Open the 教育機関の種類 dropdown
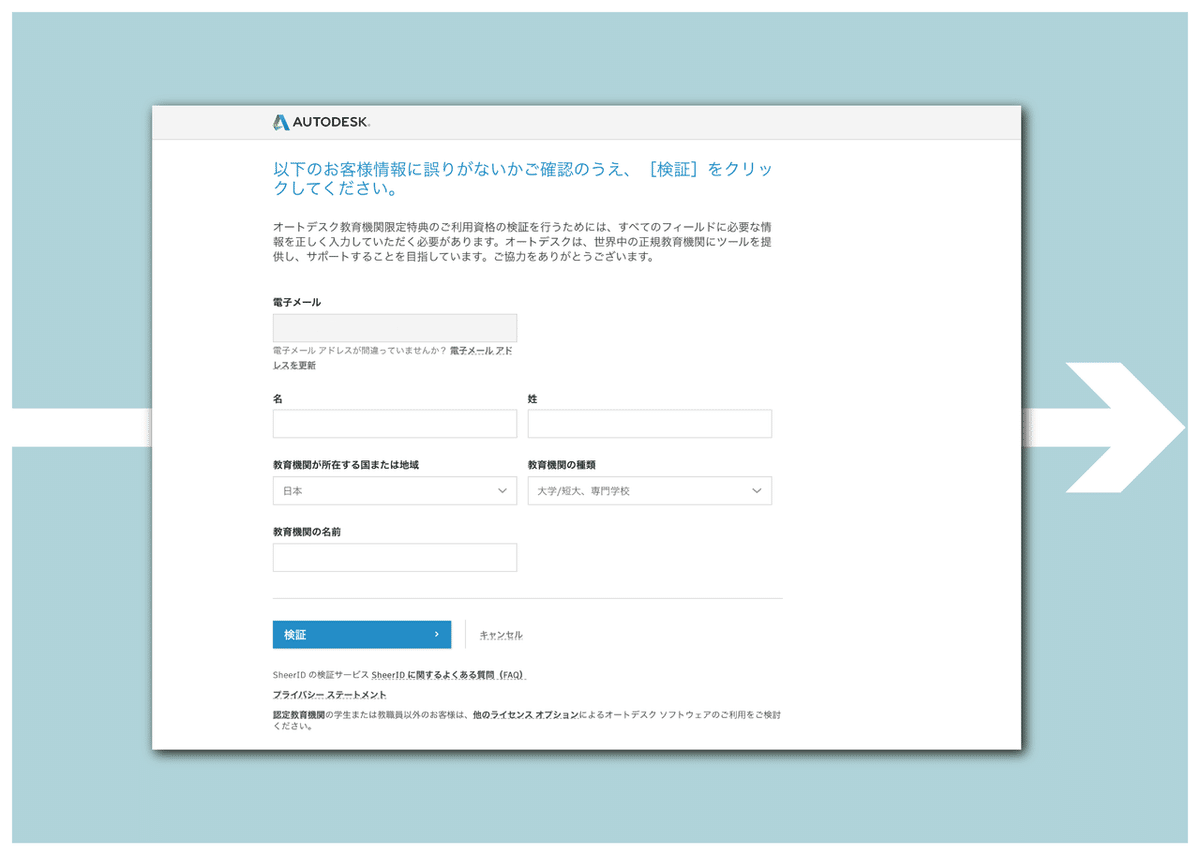The height and width of the screenshot is (855, 1200). (650, 491)
